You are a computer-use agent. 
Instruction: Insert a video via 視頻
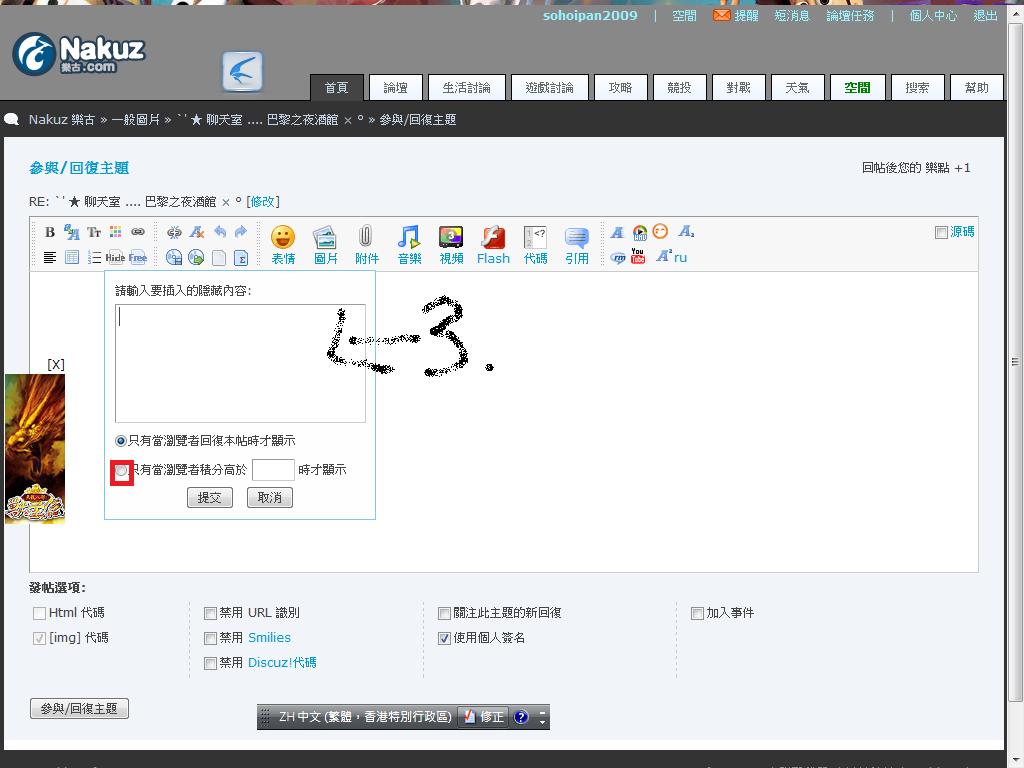click(x=451, y=246)
